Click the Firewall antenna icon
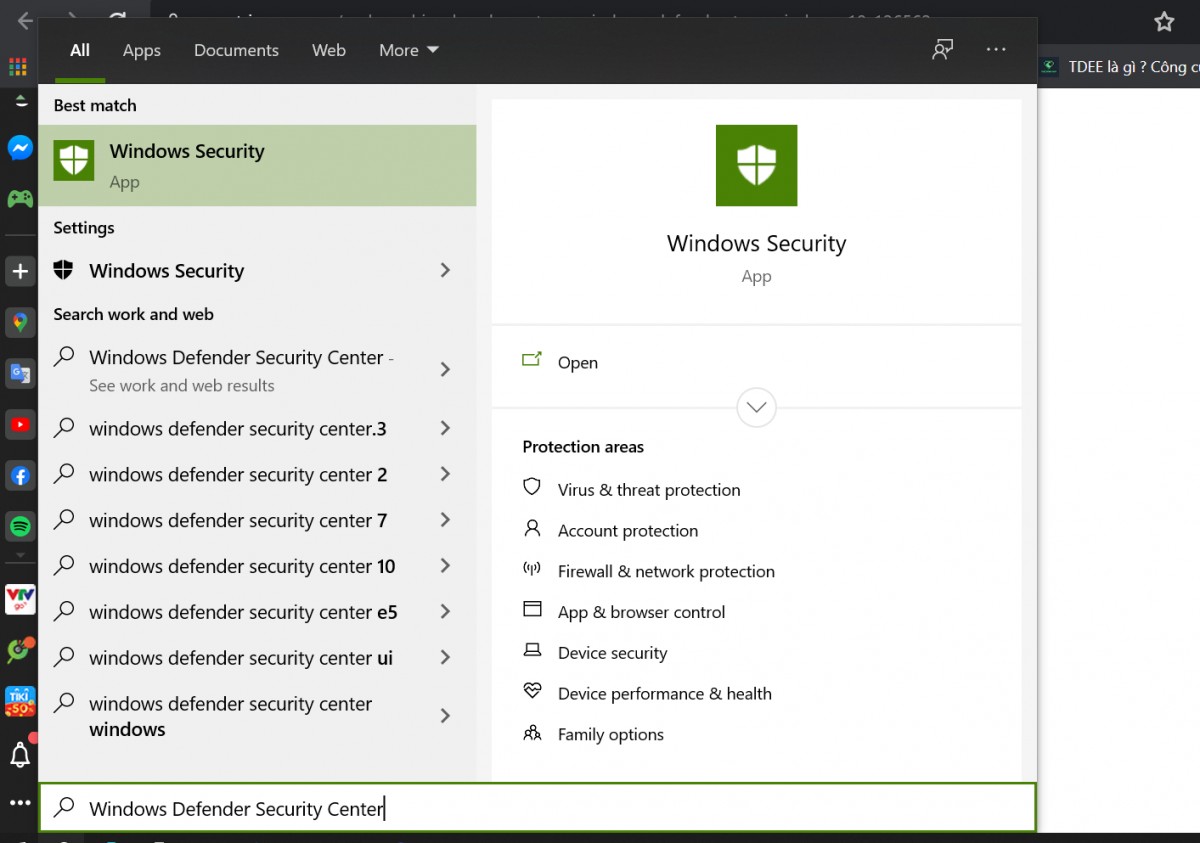The image size is (1200, 843). click(x=532, y=569)
